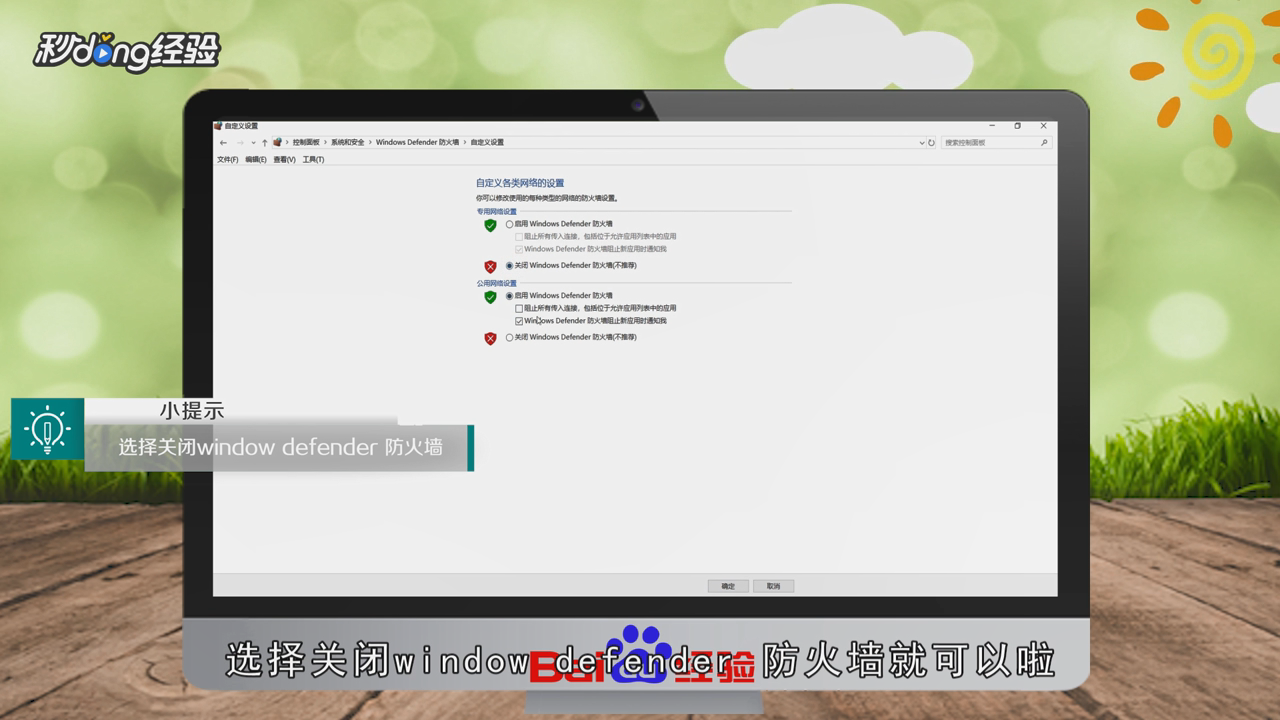Click the forward navigation arrow
The width and height of the screenshot is (1280, 720).
(240, 143)
